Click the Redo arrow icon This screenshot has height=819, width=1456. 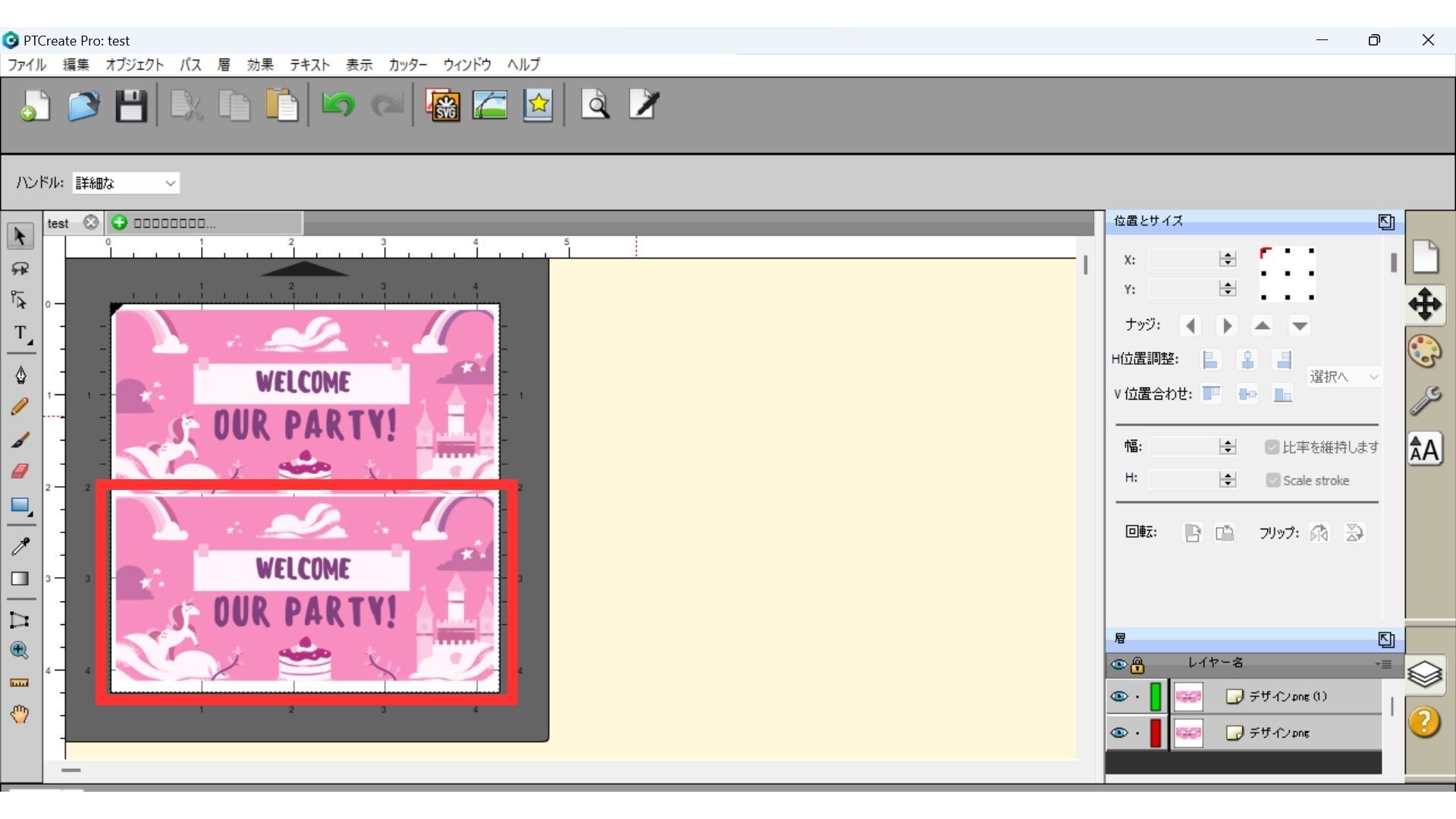[x=387, y=104]
